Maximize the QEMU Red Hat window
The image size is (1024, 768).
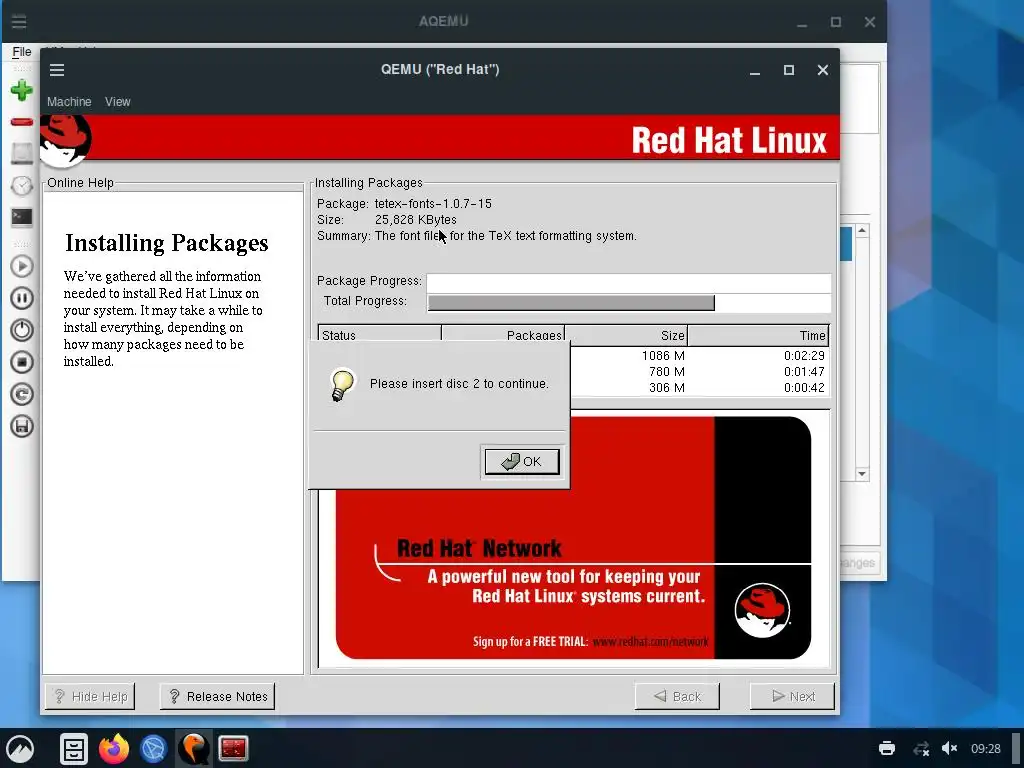coord(789,70)
